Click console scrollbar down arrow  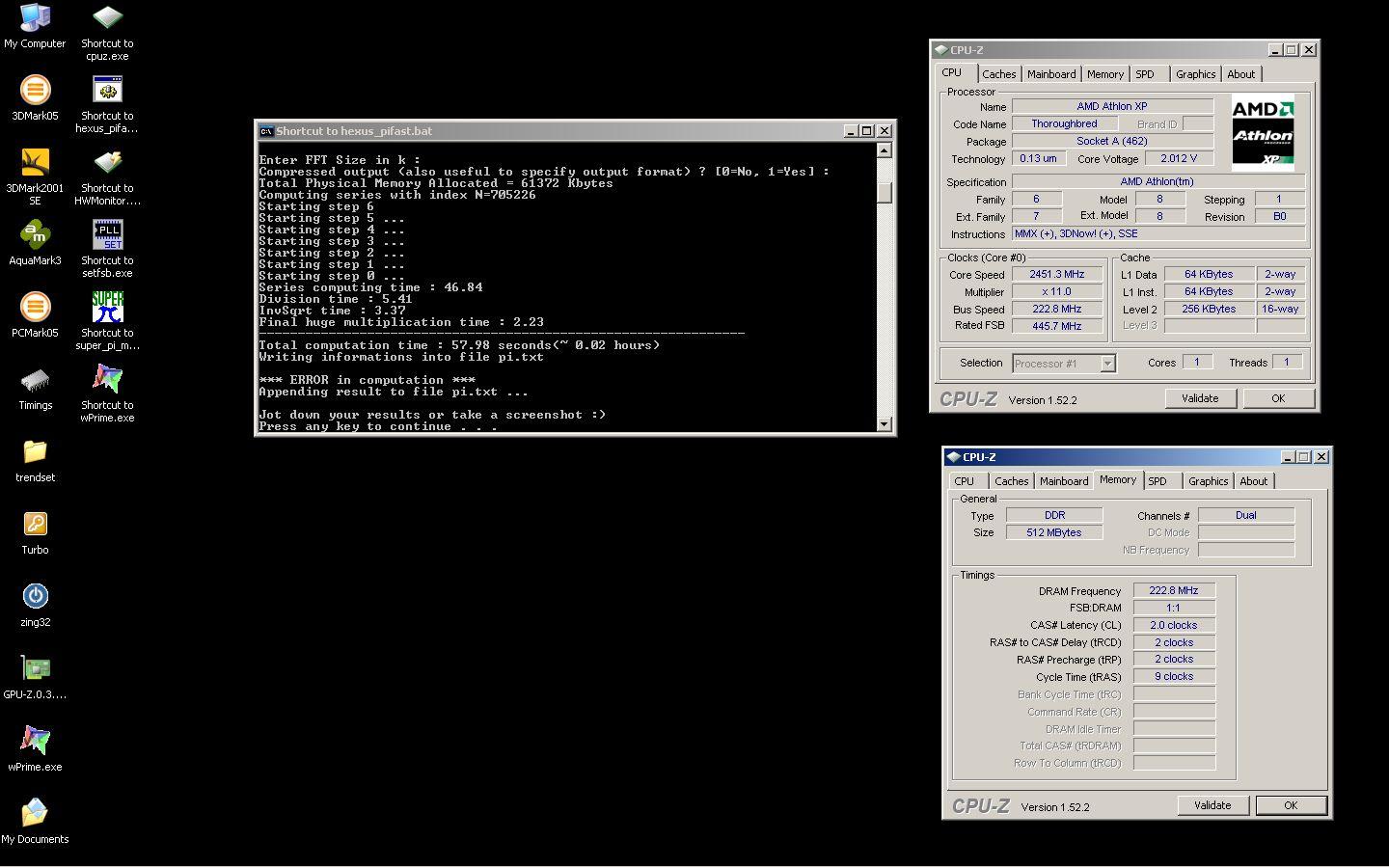coord(885,424)
